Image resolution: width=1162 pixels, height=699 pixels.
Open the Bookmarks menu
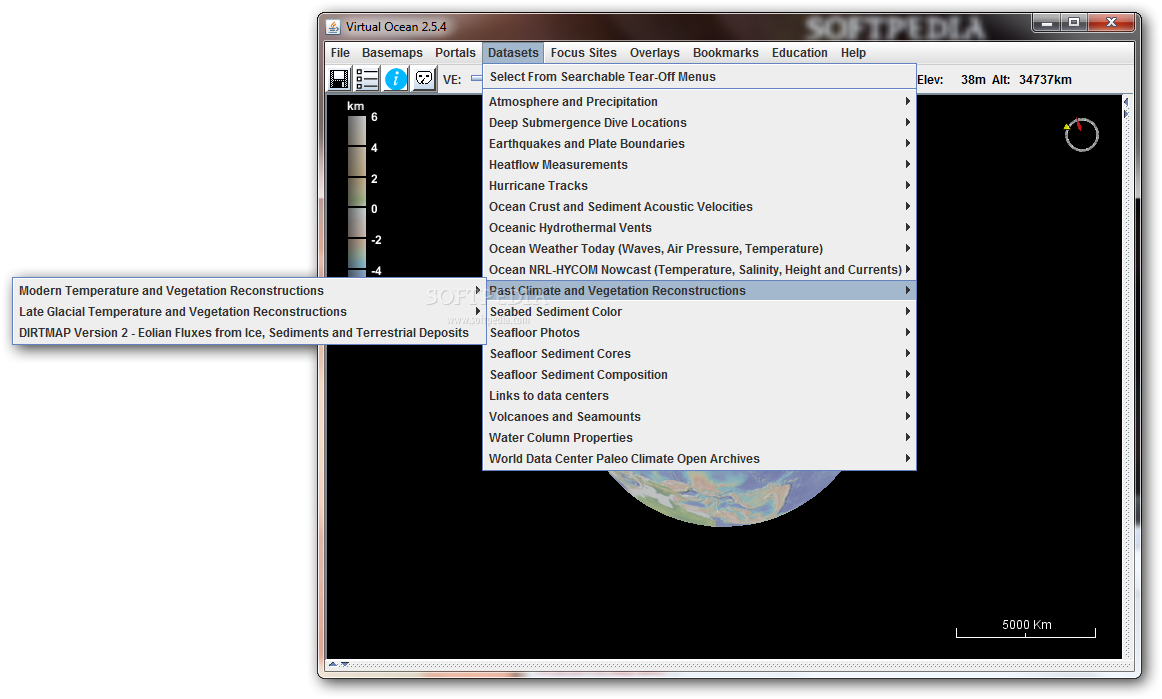pos(726,53)
